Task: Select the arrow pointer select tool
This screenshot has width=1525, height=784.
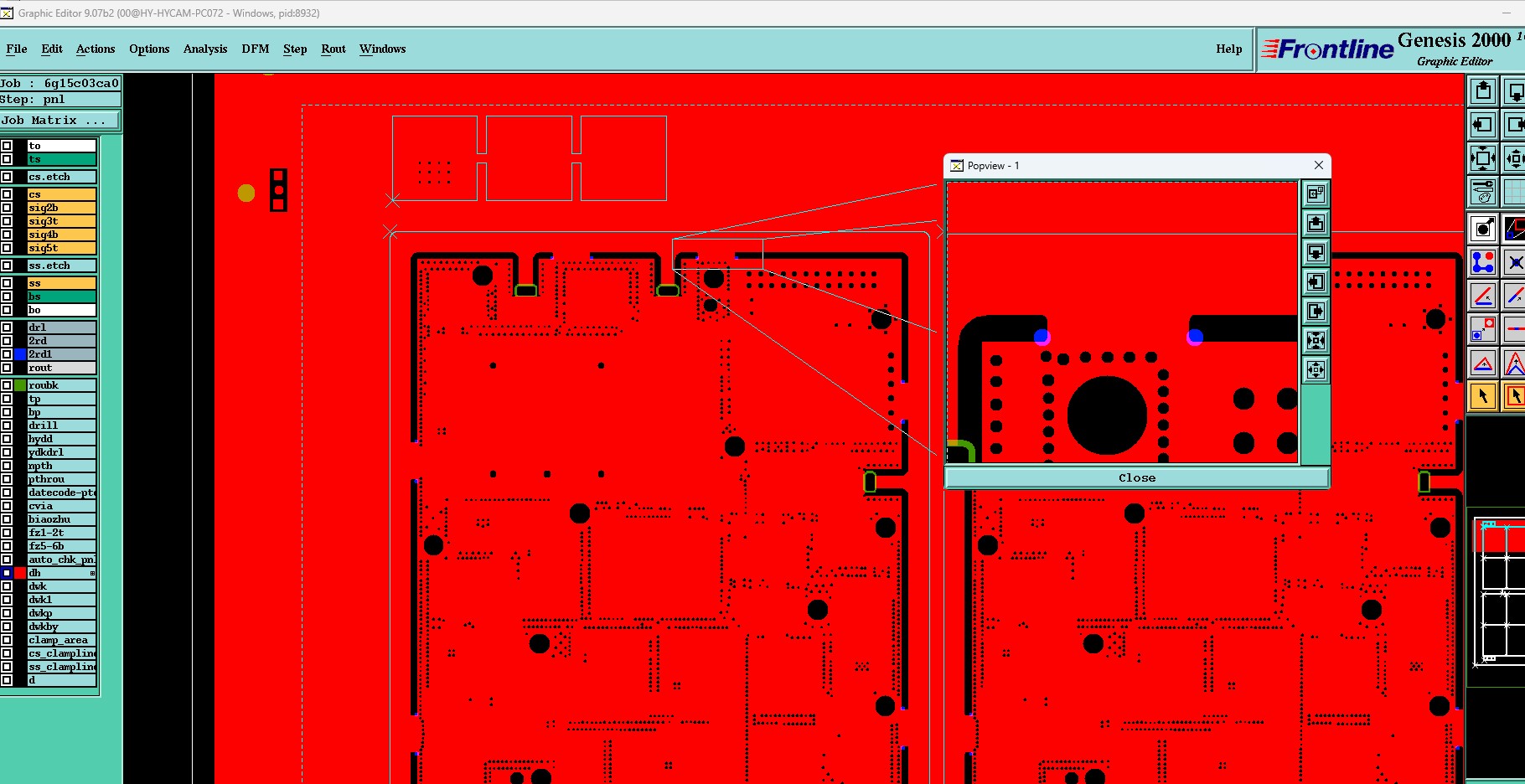Action: (x=1482, y=396)
